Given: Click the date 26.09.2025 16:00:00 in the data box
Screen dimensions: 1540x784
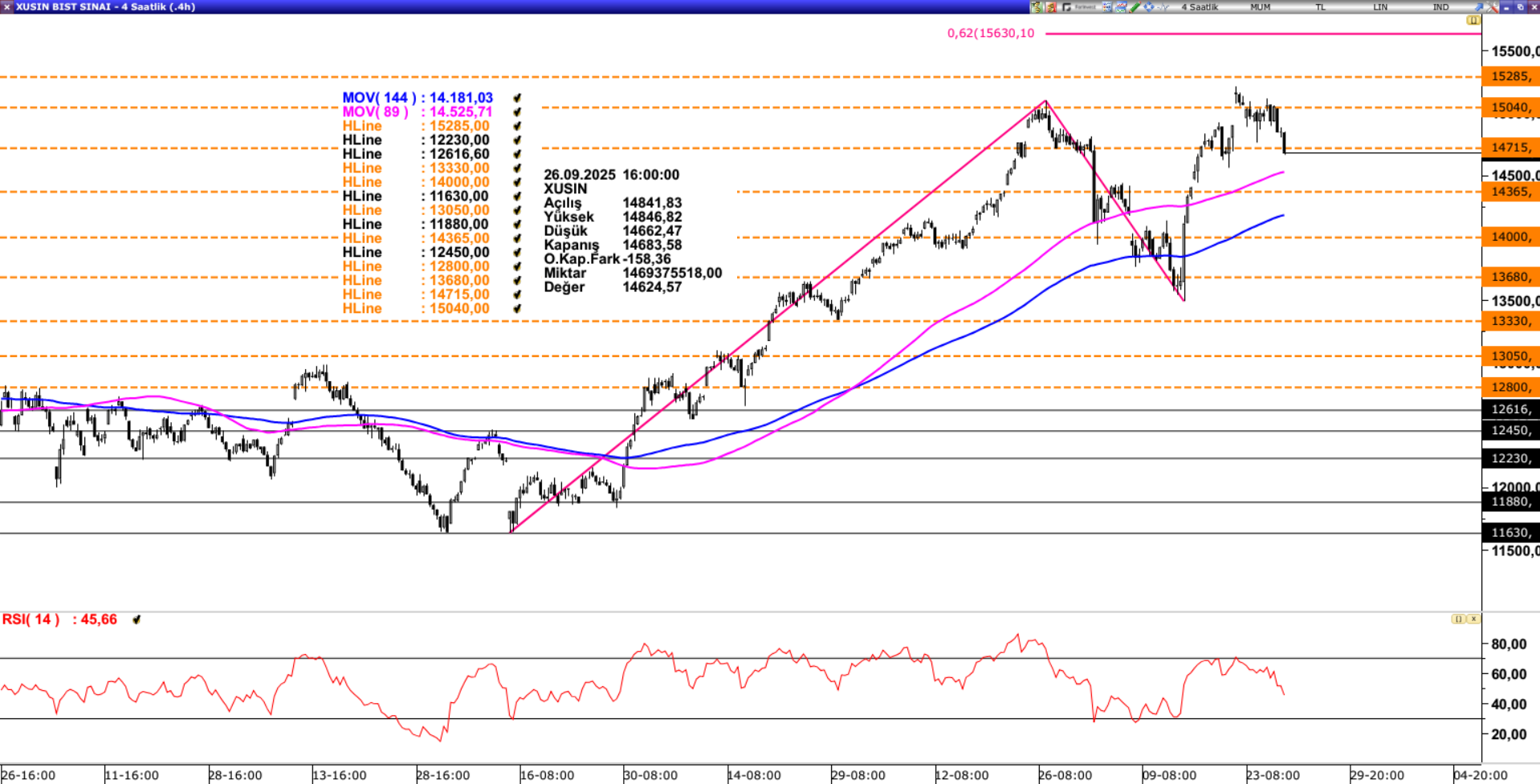Looking at the screenshot, I should (612, 175).
